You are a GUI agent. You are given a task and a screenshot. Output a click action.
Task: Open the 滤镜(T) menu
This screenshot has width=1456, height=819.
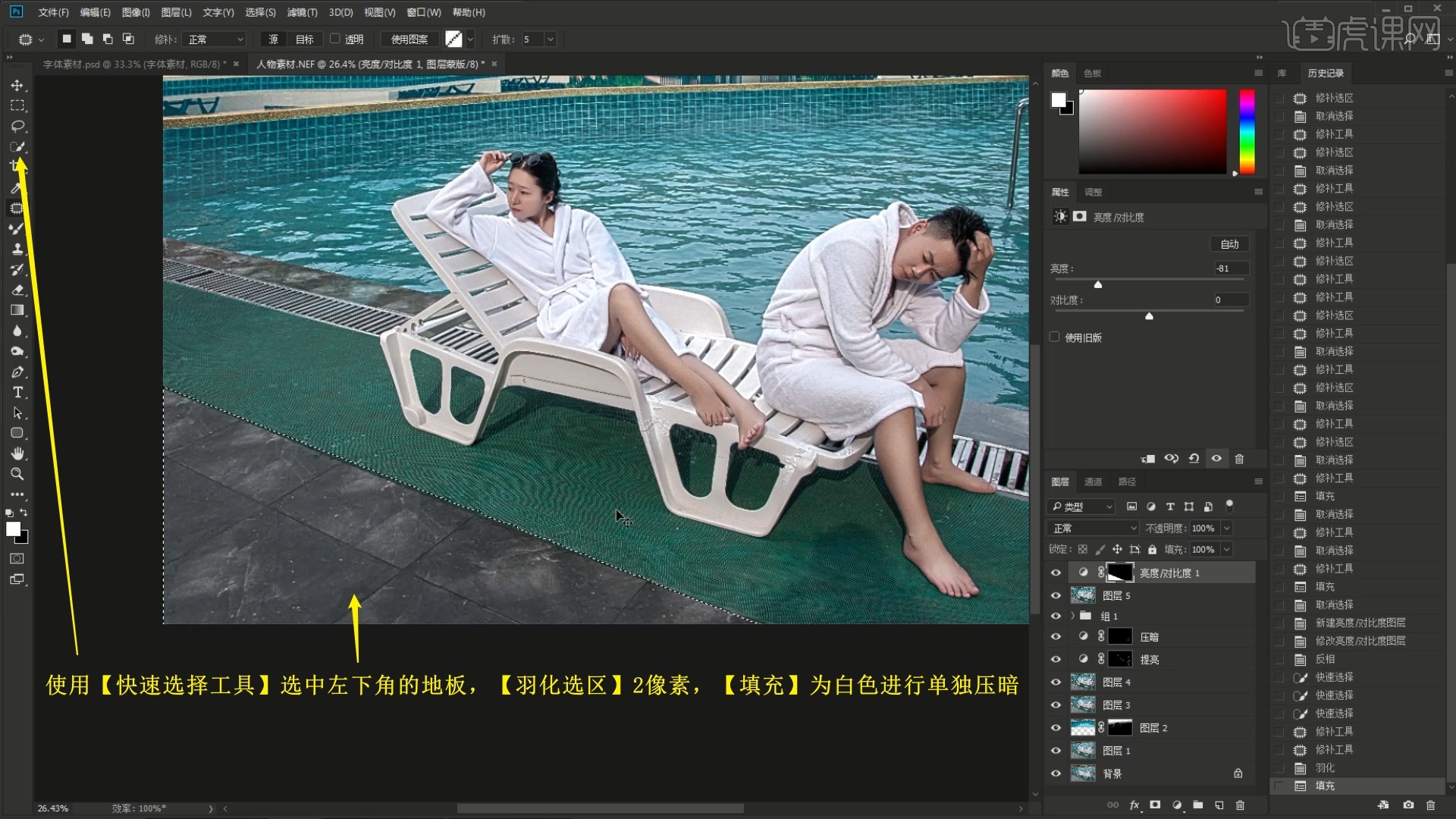point(302,12)
